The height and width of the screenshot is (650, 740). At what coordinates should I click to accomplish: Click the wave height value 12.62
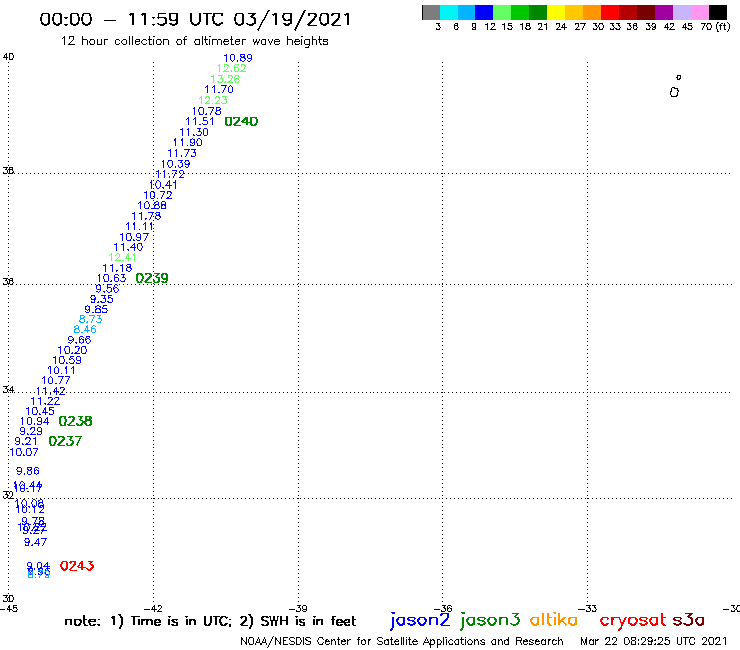pos(231,68)
